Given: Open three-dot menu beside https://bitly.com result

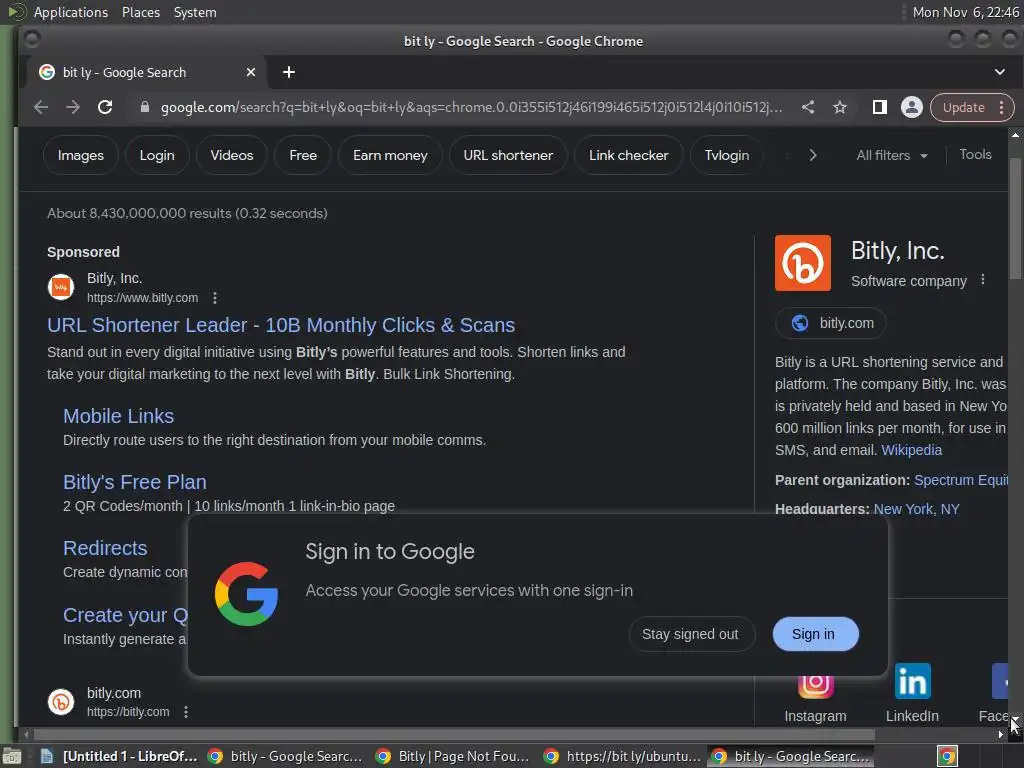Looking at the screenshot, I should (186, 712).
